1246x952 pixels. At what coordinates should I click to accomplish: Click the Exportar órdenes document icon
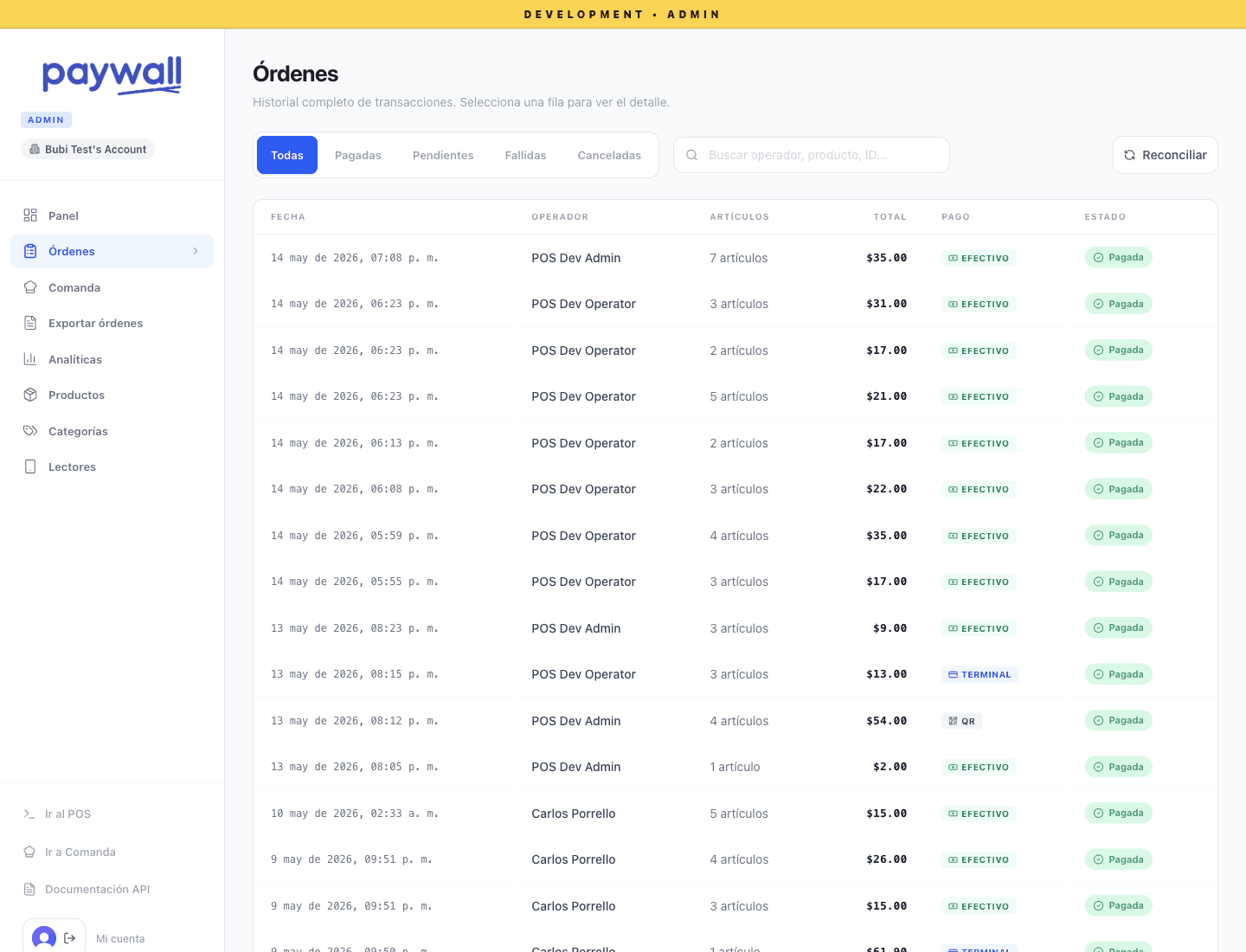[x=30, y=323]
